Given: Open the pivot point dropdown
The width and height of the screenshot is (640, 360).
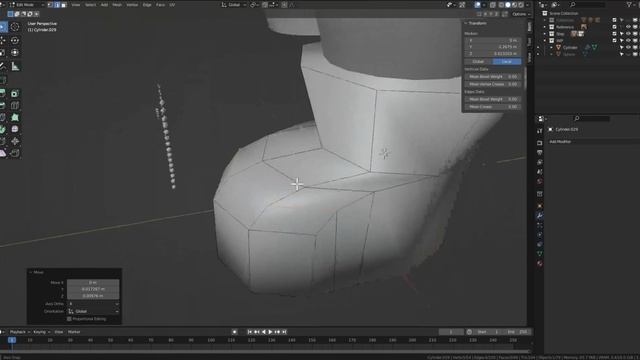Looking at the screenshot, I should tap(253, 5).
